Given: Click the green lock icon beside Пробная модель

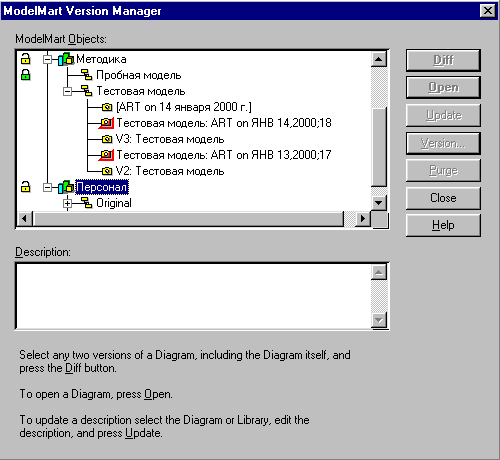Looking at the screenshot, I should coord(25,75).
